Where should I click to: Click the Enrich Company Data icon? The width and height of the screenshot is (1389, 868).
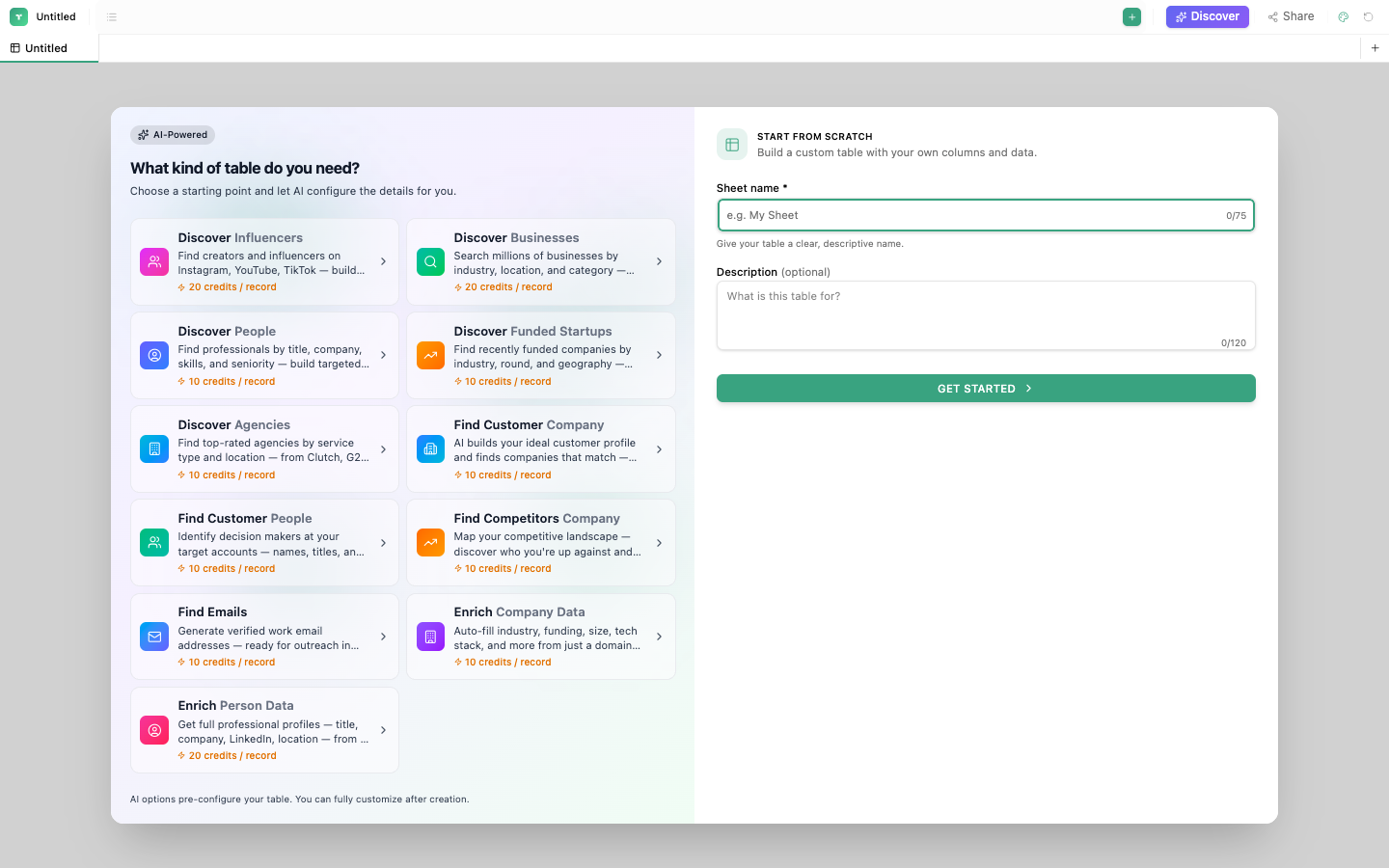pyautogui.click(x=430, y=637)
